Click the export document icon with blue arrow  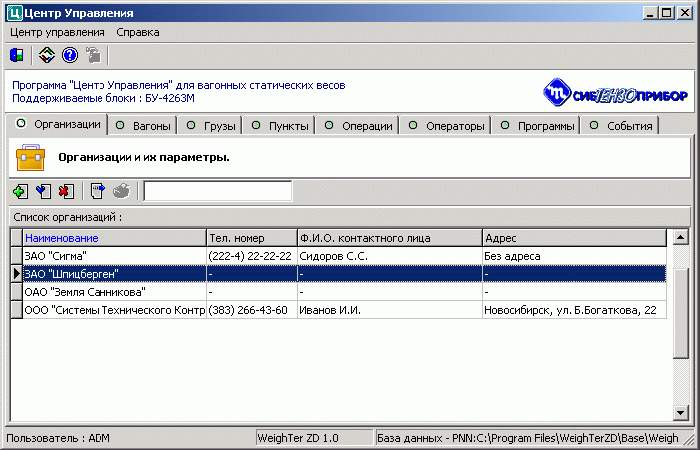pos(97,192)
